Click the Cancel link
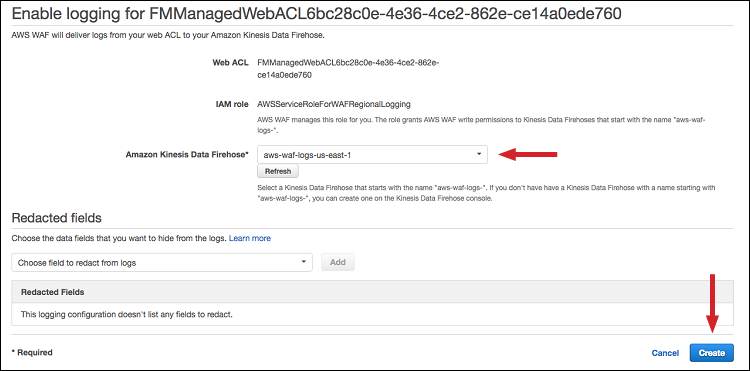Screen dimensions: 750x371 click(x=665, y=353)
